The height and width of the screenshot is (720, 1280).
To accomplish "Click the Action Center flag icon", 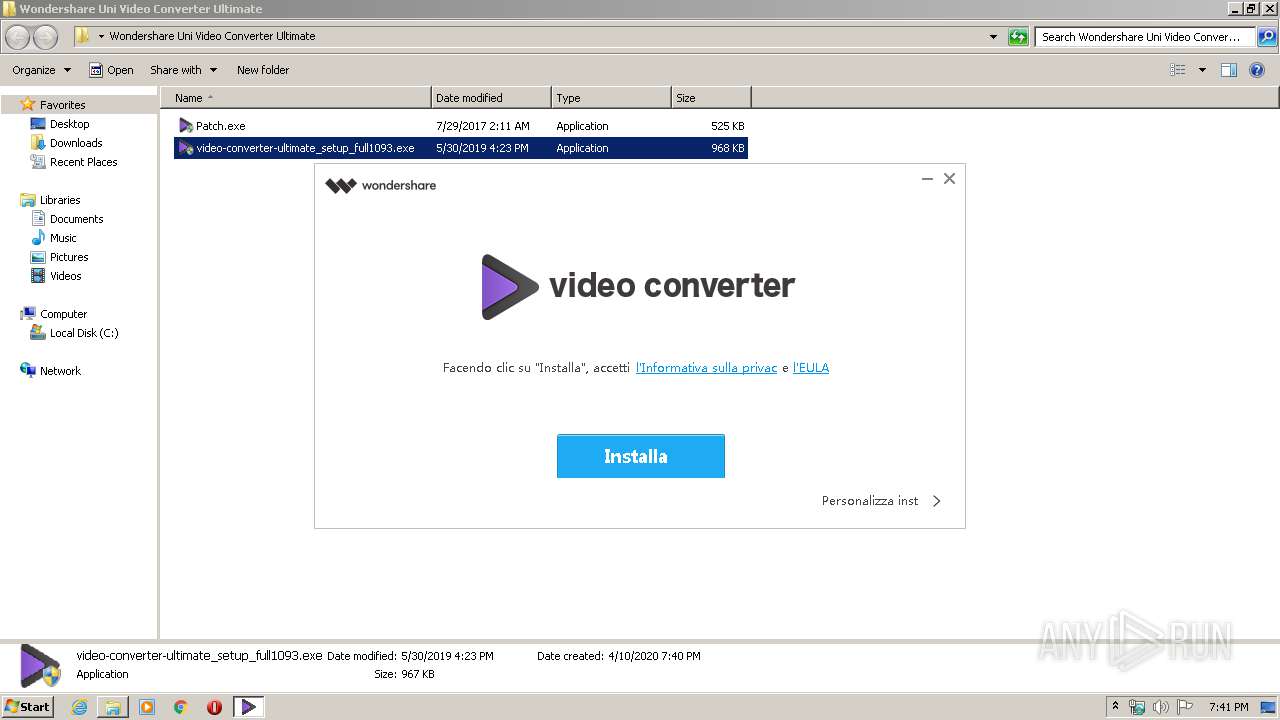I will (x=1184, y=707).
